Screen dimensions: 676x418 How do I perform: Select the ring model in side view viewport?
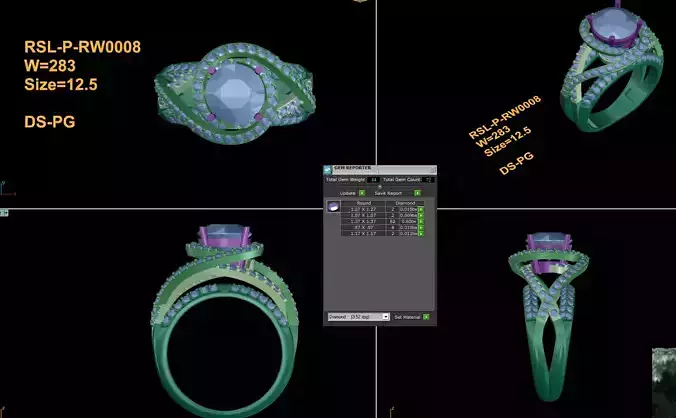pyautogui.click(x=549, y=317)
